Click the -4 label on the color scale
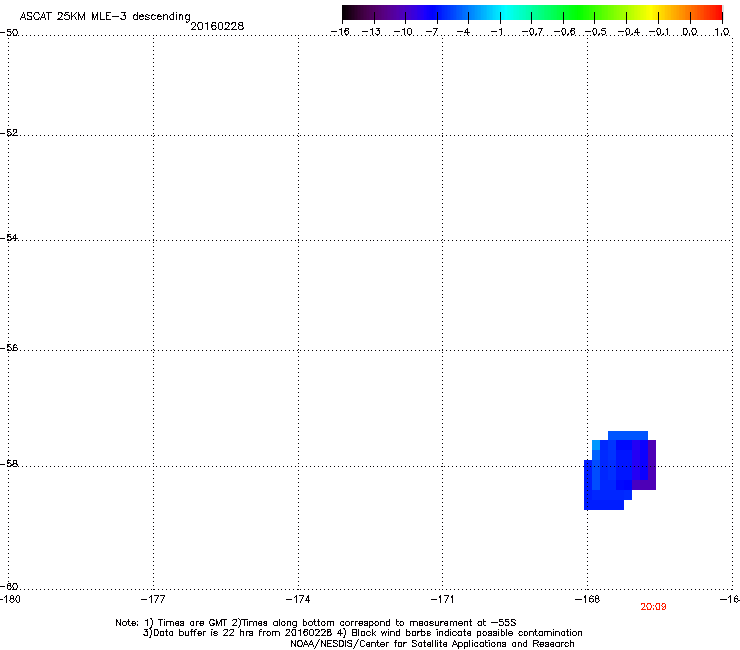Image resolution: width=740 pixels, height=650 pixels. [x=463, y=32]
